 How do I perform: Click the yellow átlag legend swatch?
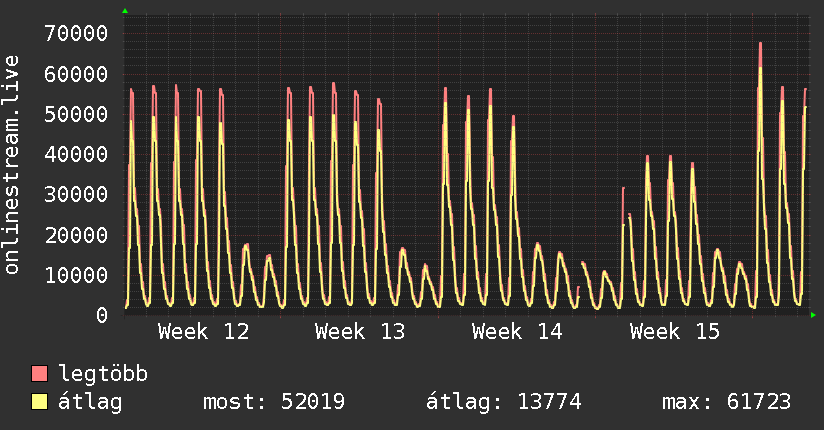pyautogui.click(x=39, y=402)
